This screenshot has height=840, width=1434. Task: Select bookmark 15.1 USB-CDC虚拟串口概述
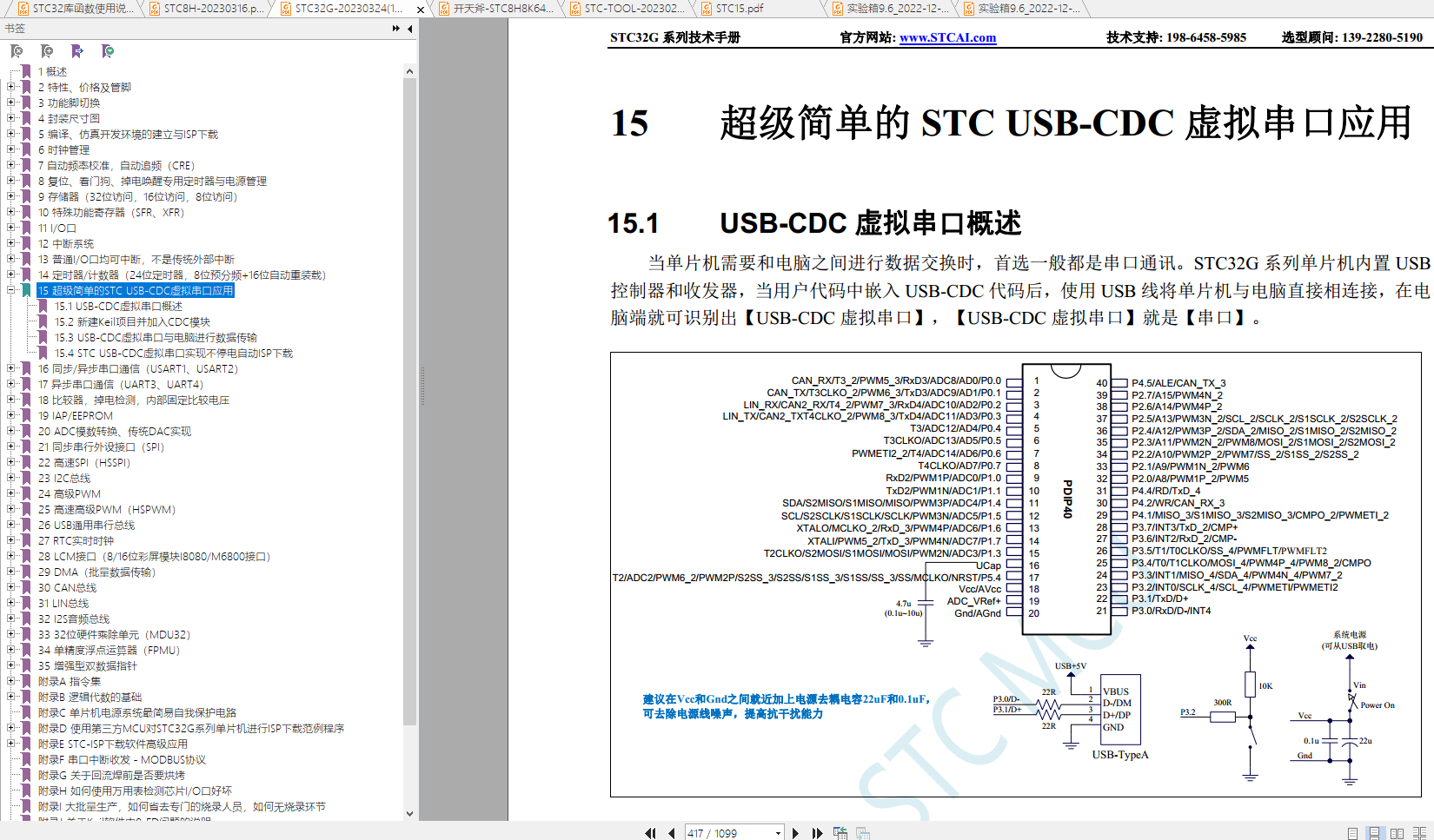pos(118,306)
